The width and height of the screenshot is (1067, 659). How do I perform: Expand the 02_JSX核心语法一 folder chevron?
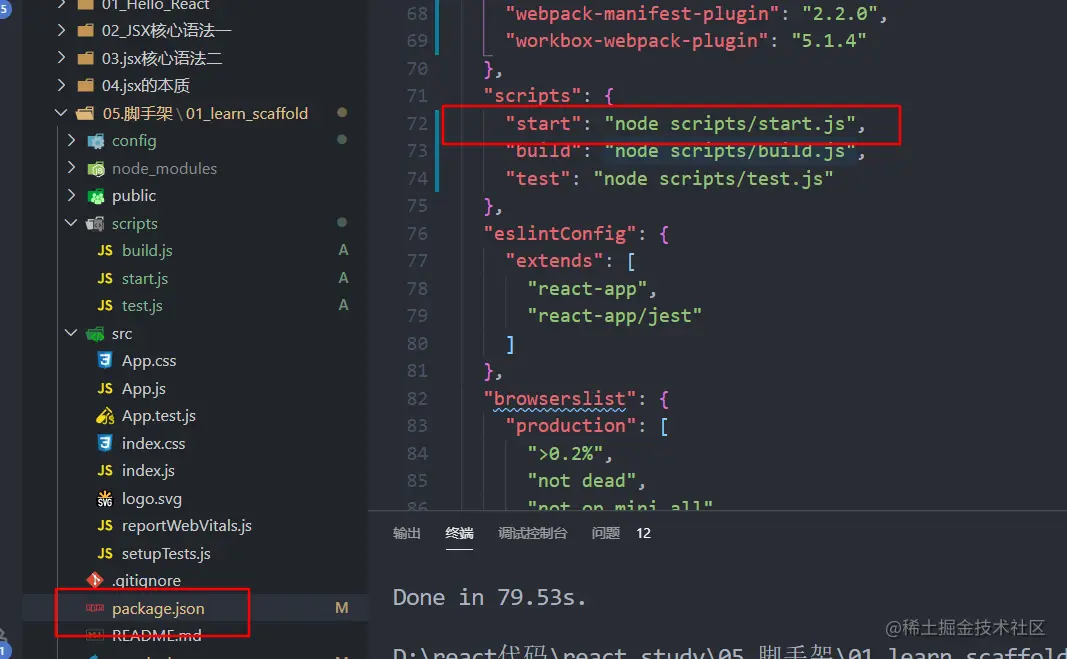coord(61,30)
